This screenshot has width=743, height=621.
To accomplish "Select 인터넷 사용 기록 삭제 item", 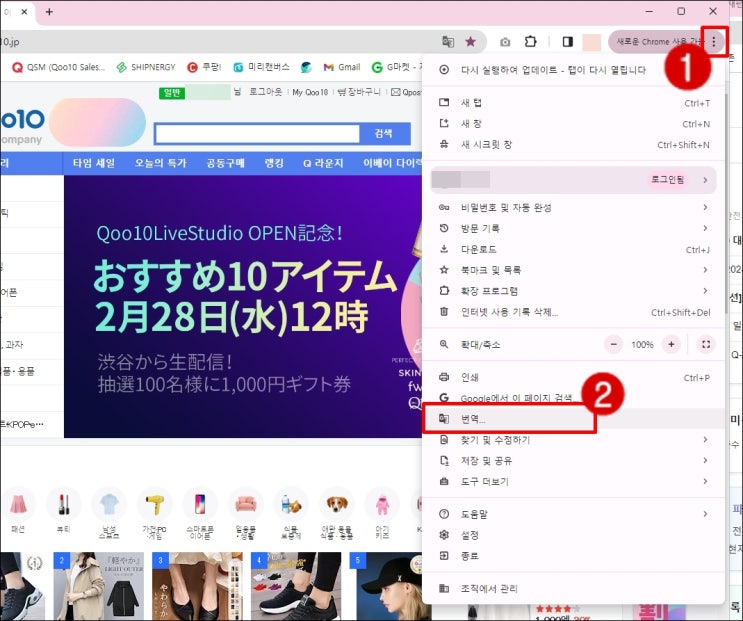I will coord(573,312).
